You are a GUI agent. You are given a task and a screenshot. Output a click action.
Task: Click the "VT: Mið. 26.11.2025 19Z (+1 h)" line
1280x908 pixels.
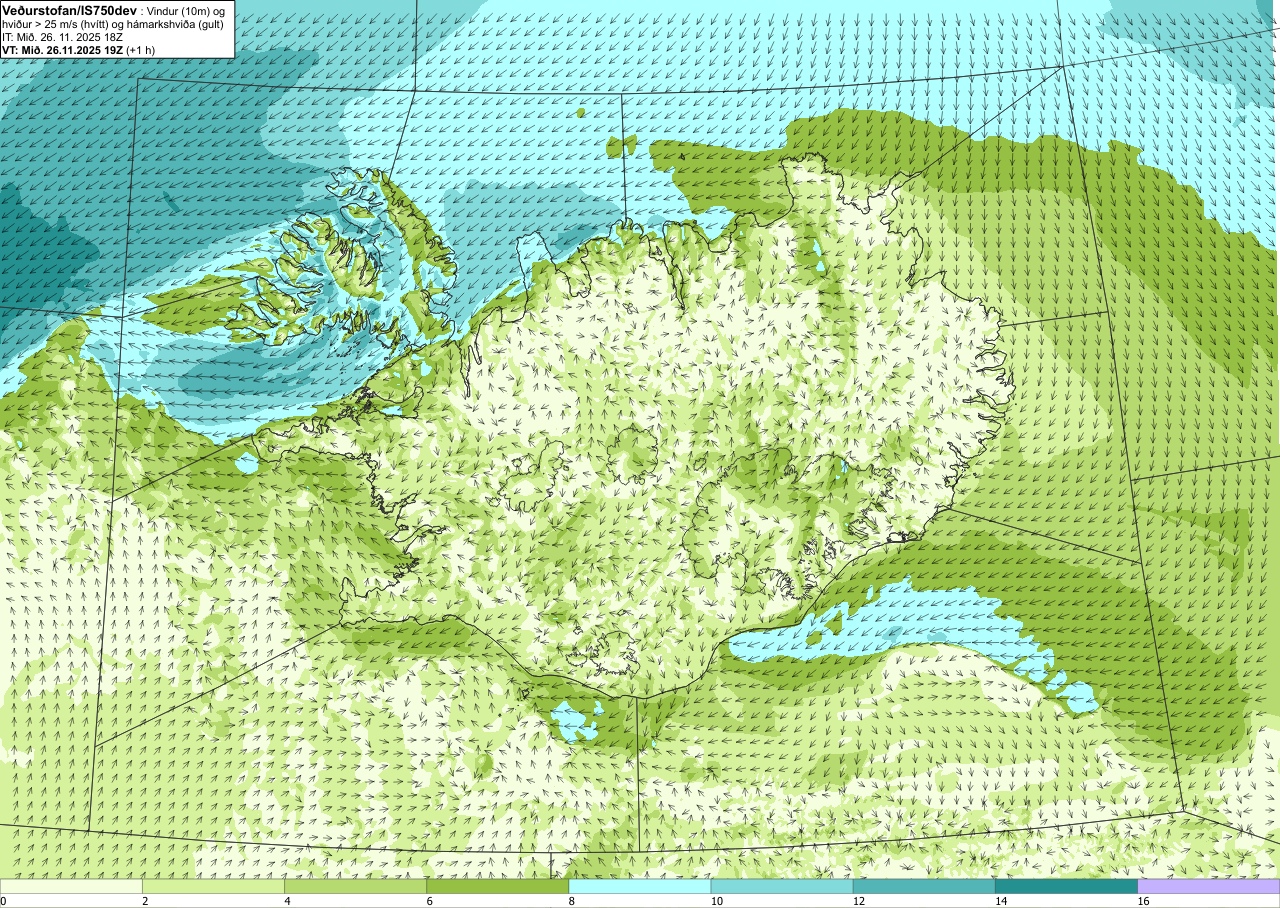tap(78, 50)
